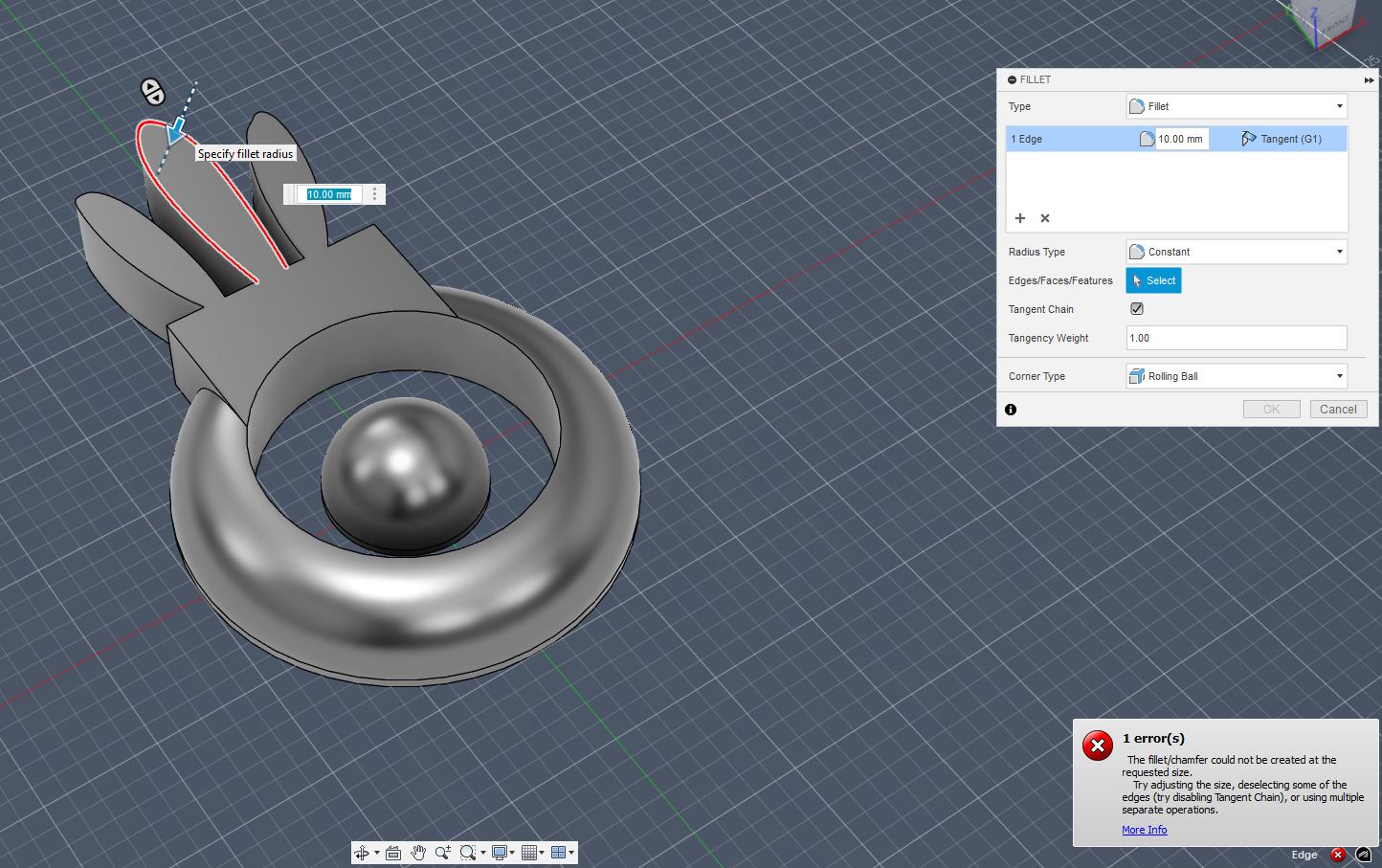Uncheck the Tangent Chain checkbox

(x=1137, y=309)
